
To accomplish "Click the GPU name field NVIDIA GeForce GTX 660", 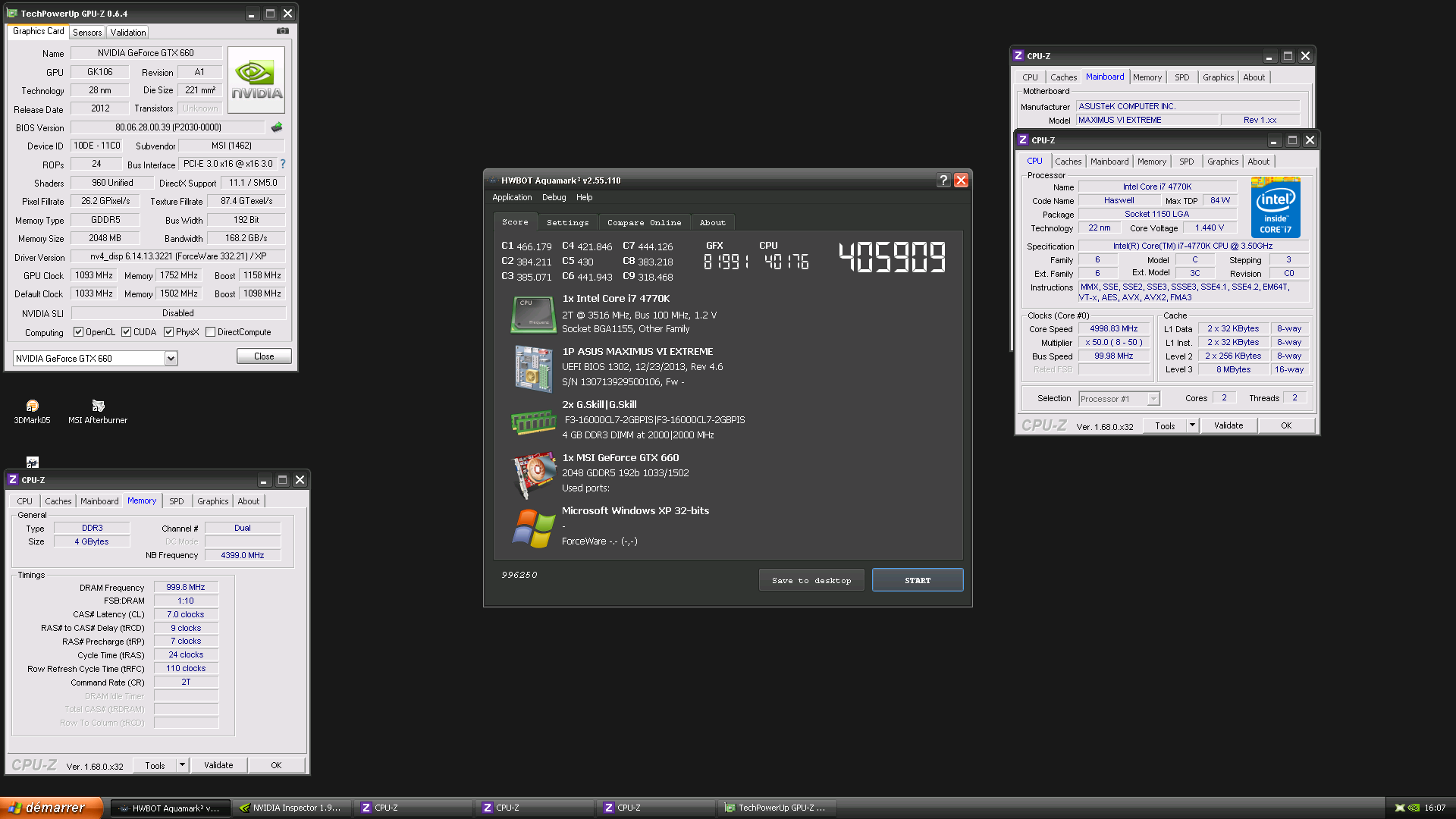I will coord(146,53).
